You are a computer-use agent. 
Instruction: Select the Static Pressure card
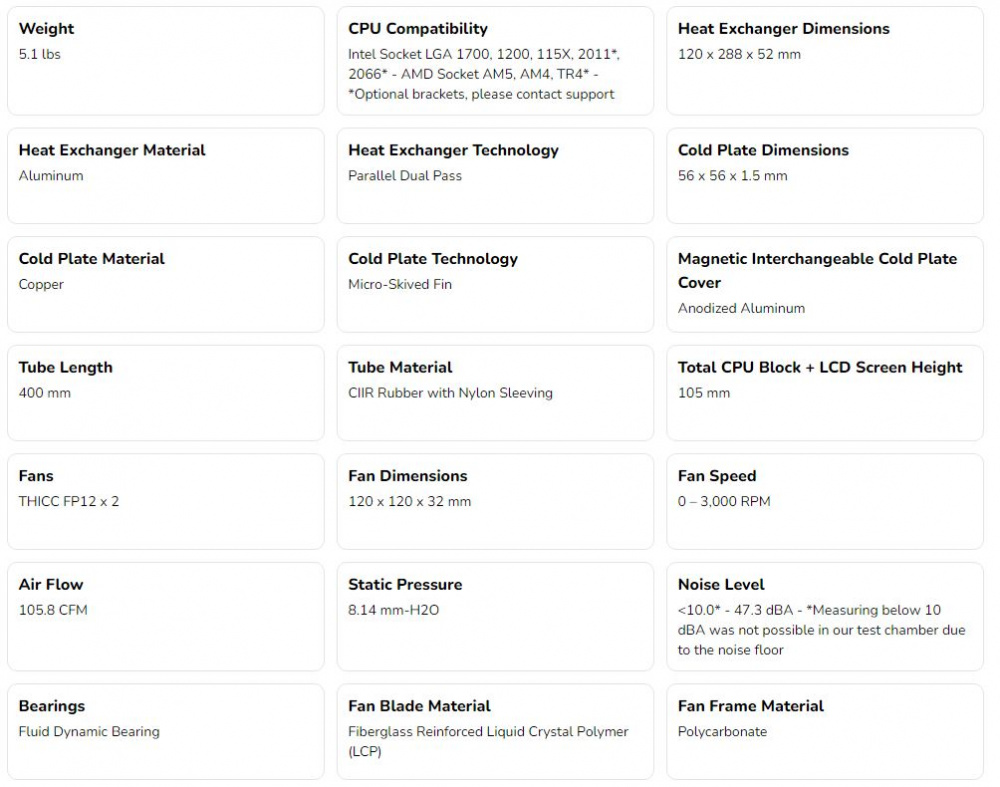coord(495,617)
